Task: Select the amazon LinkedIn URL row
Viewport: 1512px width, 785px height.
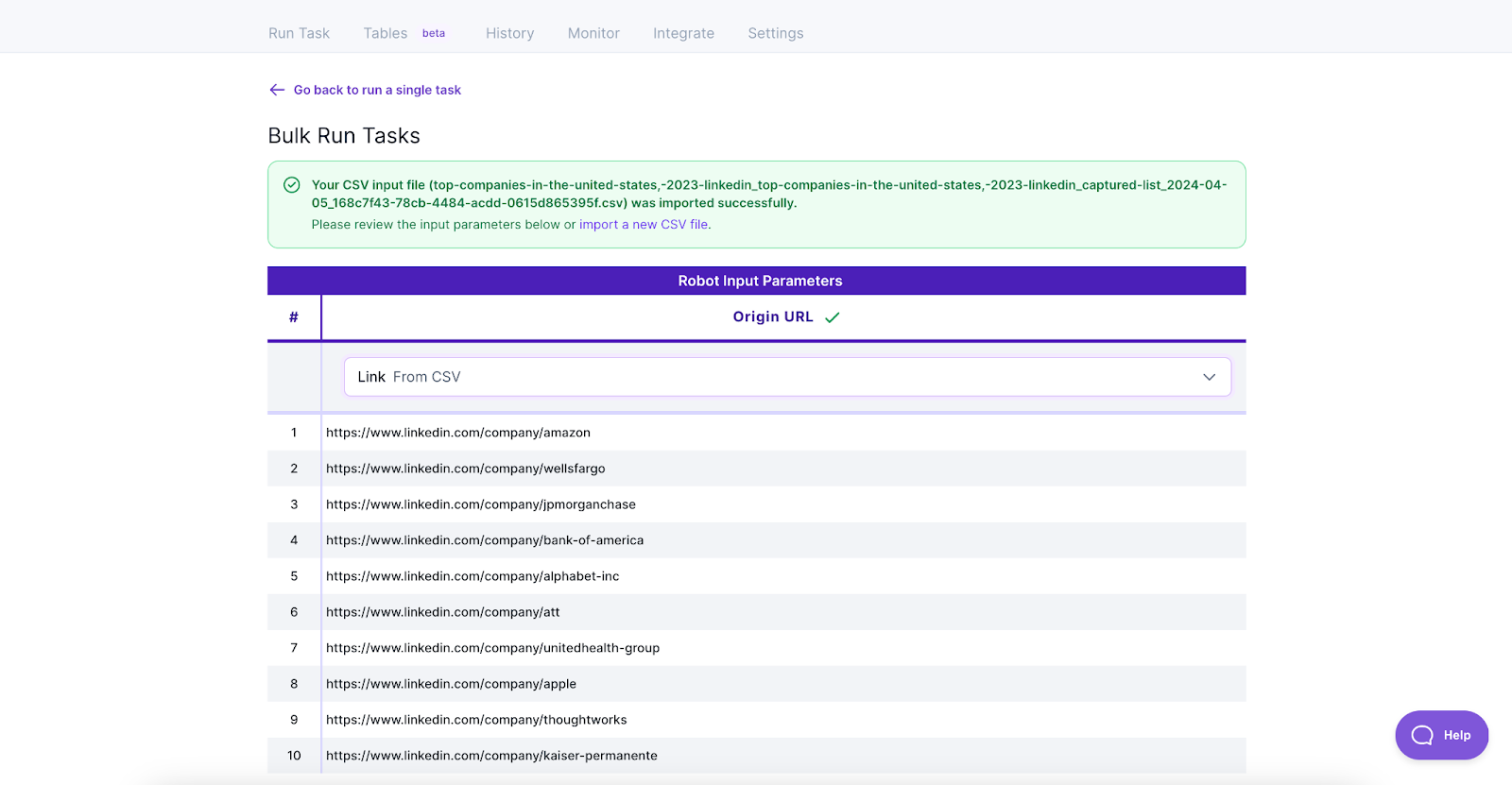Action: 757,433
